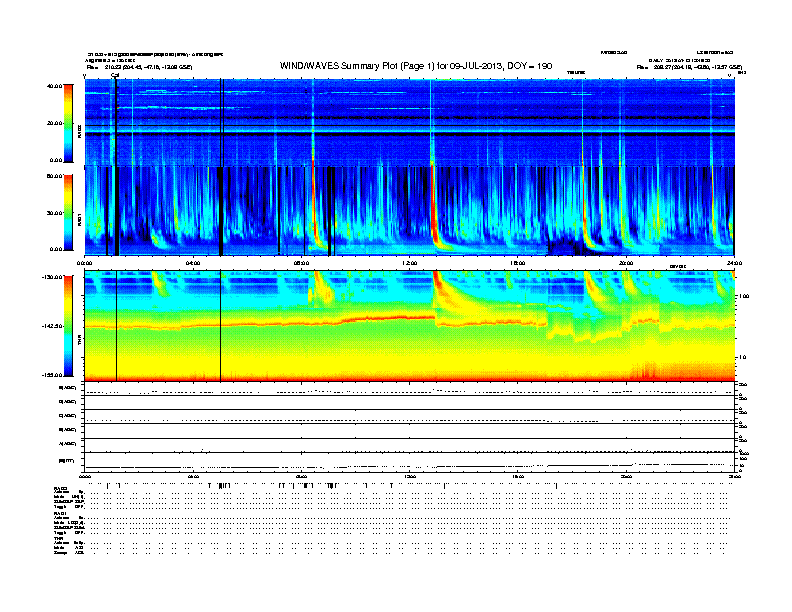This screenshot has width=792, height=612.
Task: Click the red burst near 13:00 in RAD1 panel
Action: pyautogui.click(x=434, y=207)
